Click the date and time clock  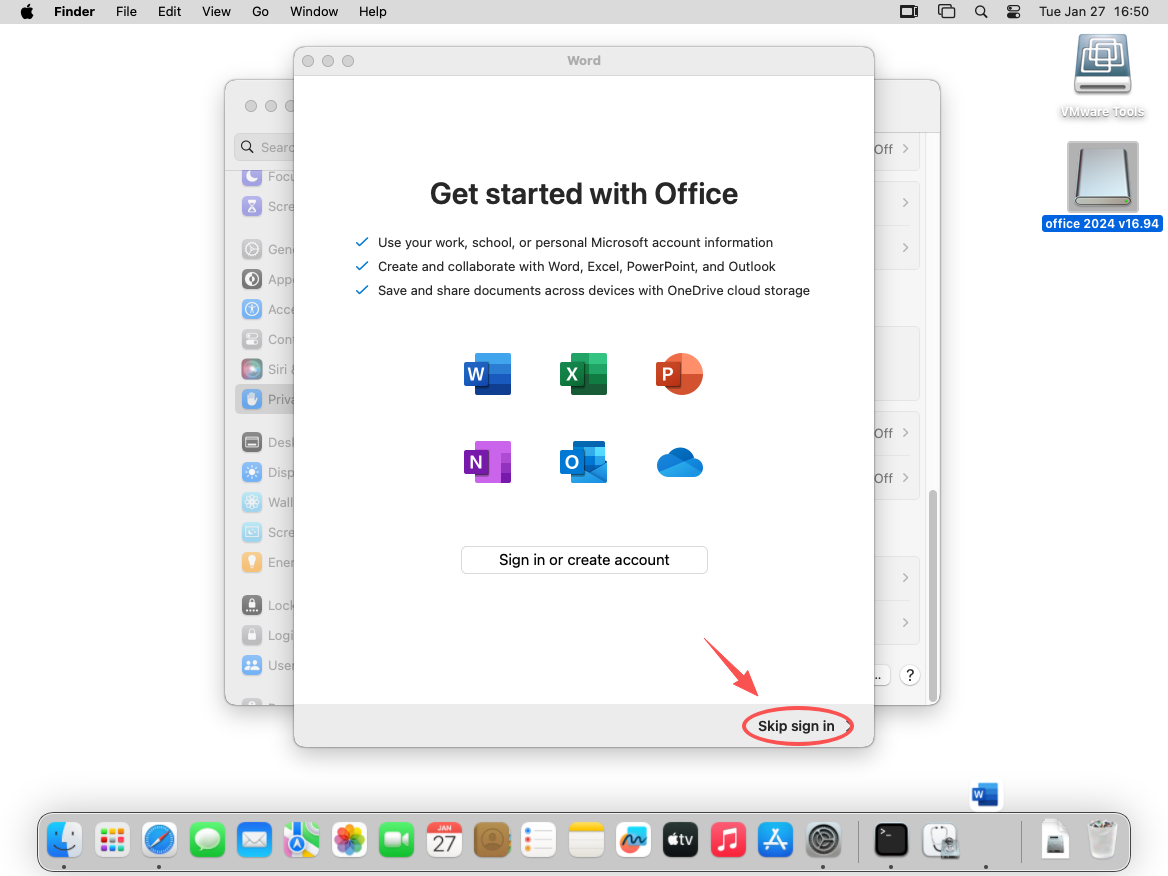1094,12
